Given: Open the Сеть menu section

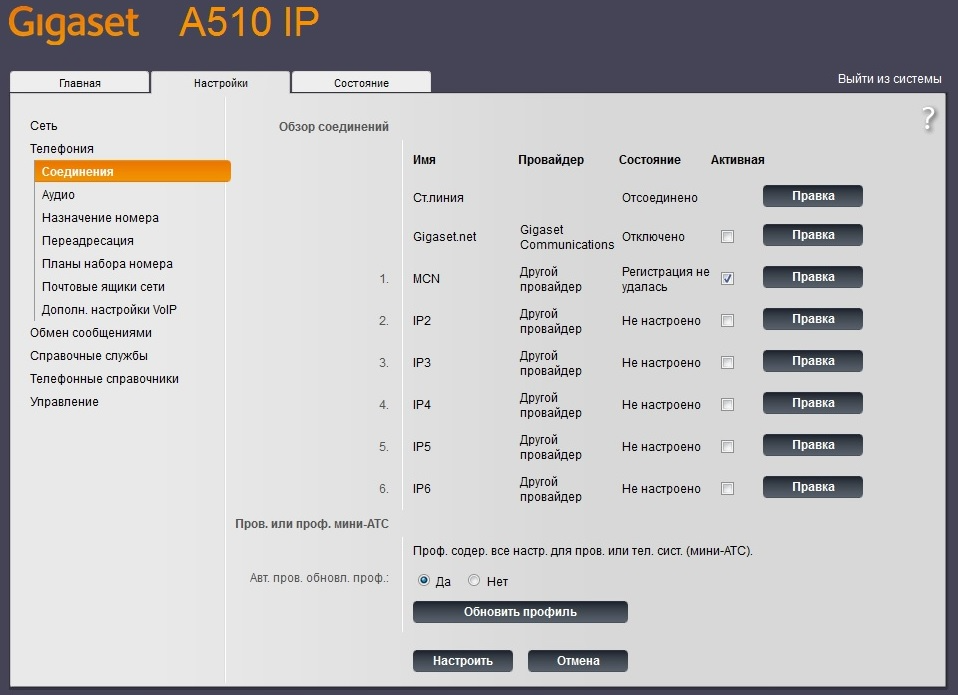Looking at the screenshot, I should coord(43,126).
